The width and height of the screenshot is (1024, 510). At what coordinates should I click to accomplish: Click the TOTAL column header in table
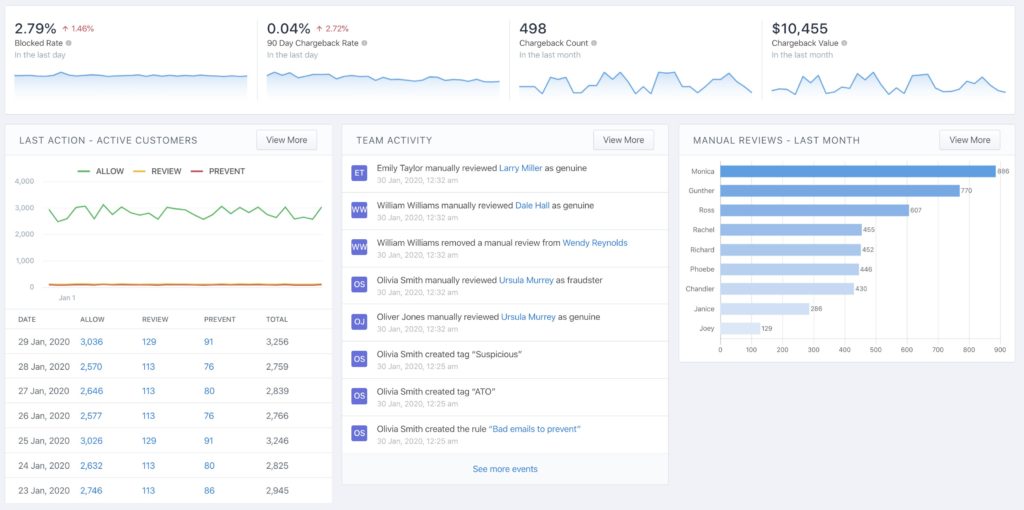[277, 319]
